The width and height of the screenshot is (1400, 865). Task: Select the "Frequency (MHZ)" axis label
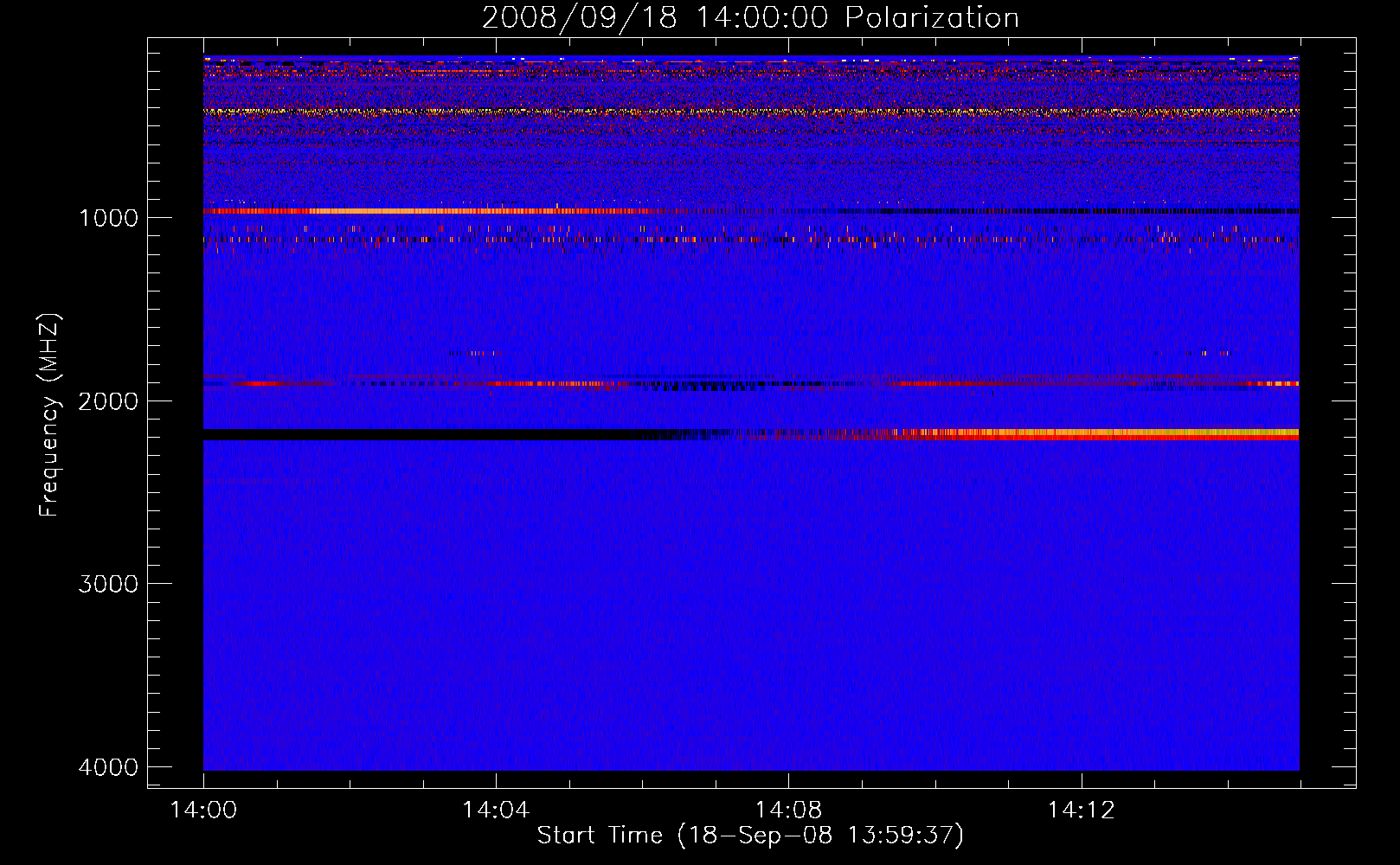[49, 415]
